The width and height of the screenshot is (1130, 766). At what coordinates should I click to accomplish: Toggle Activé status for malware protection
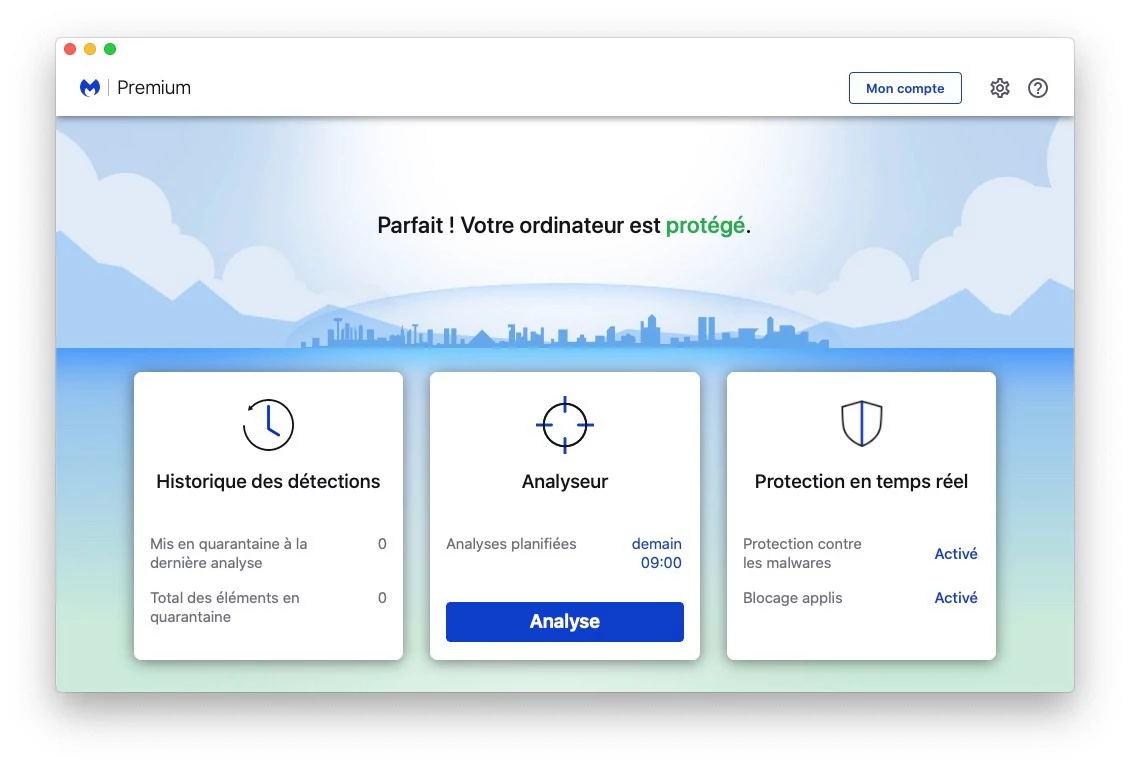(956, 553)
